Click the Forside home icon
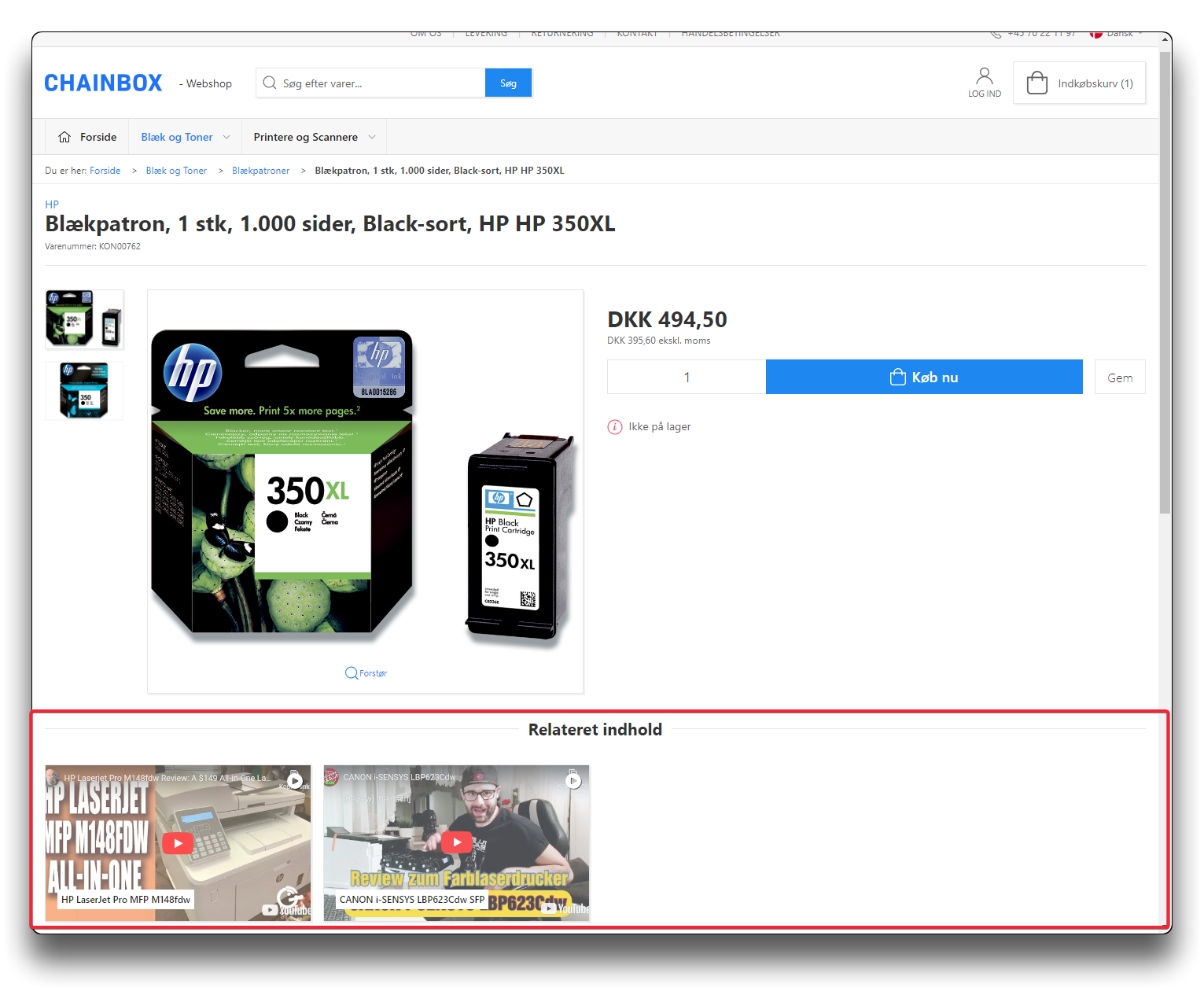This screenshot has width=1204, height=991. pos(64,137)
